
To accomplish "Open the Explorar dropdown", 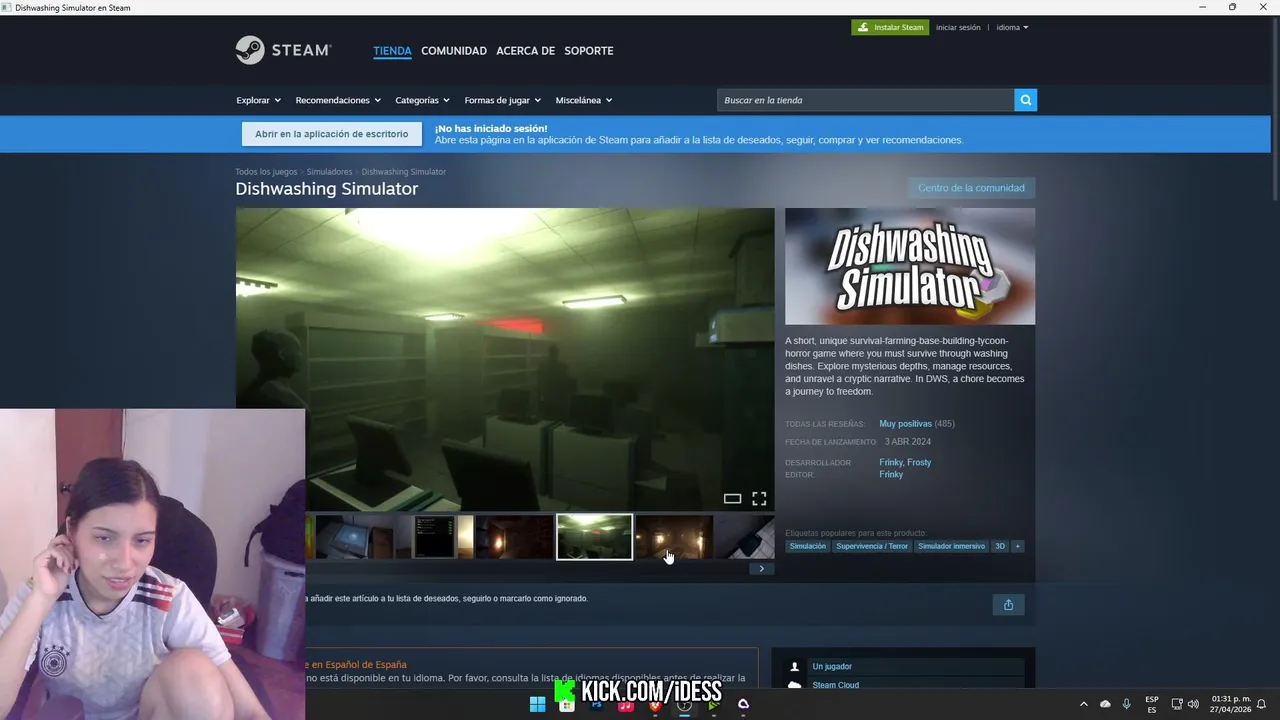I will (x=258, y=100).
